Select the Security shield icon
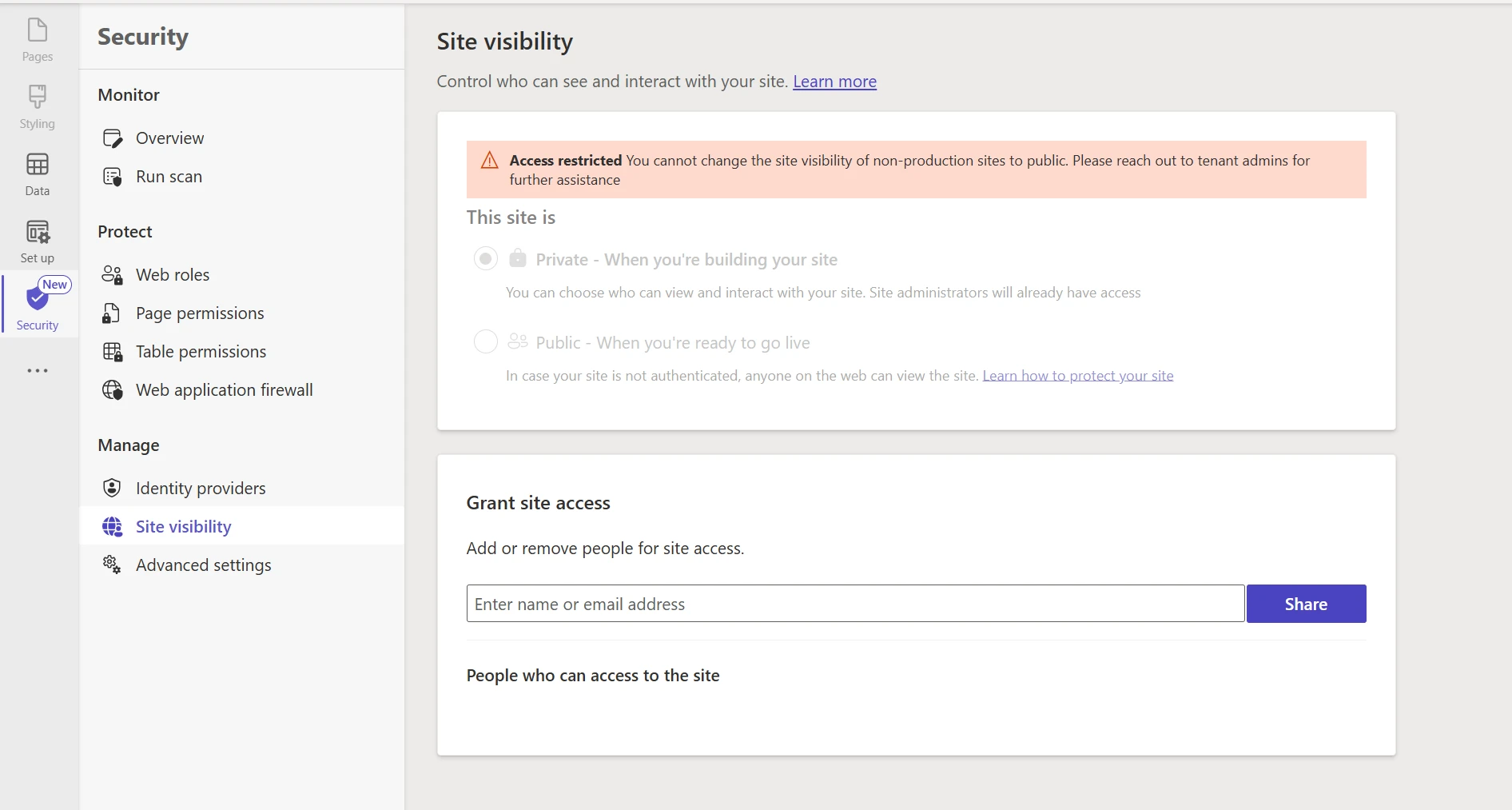This screenshot has height=810, width=1512. click(37, 299)
